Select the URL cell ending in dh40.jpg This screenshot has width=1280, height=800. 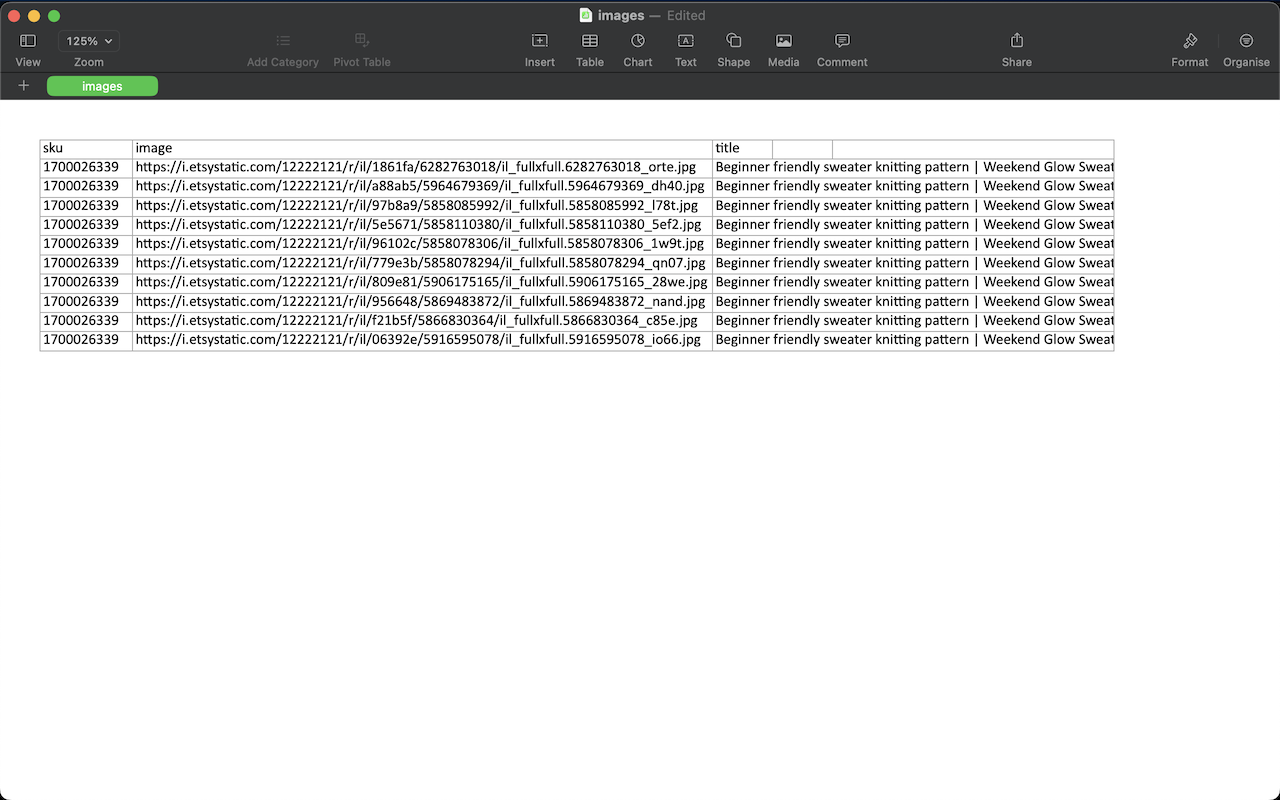[x=422, y=186]
